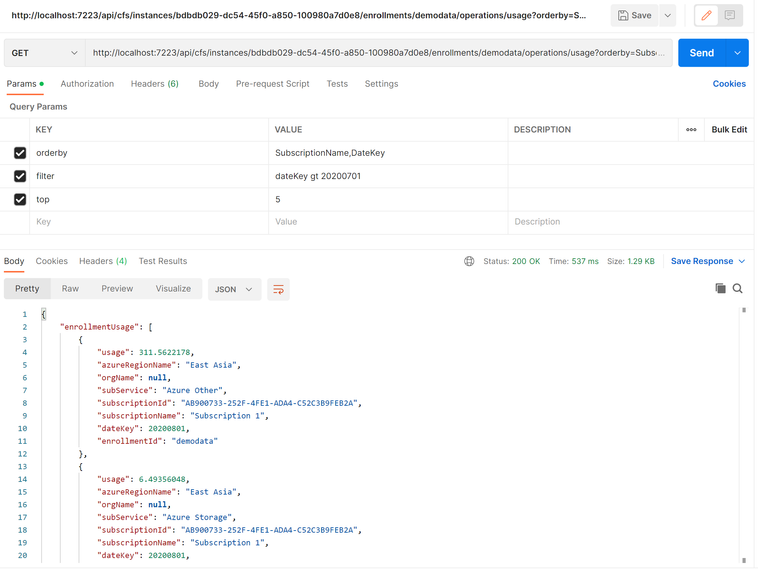Screen dimensions: 758x571
Task: Click the Status 200 OK text
Action: click(511, 261)
